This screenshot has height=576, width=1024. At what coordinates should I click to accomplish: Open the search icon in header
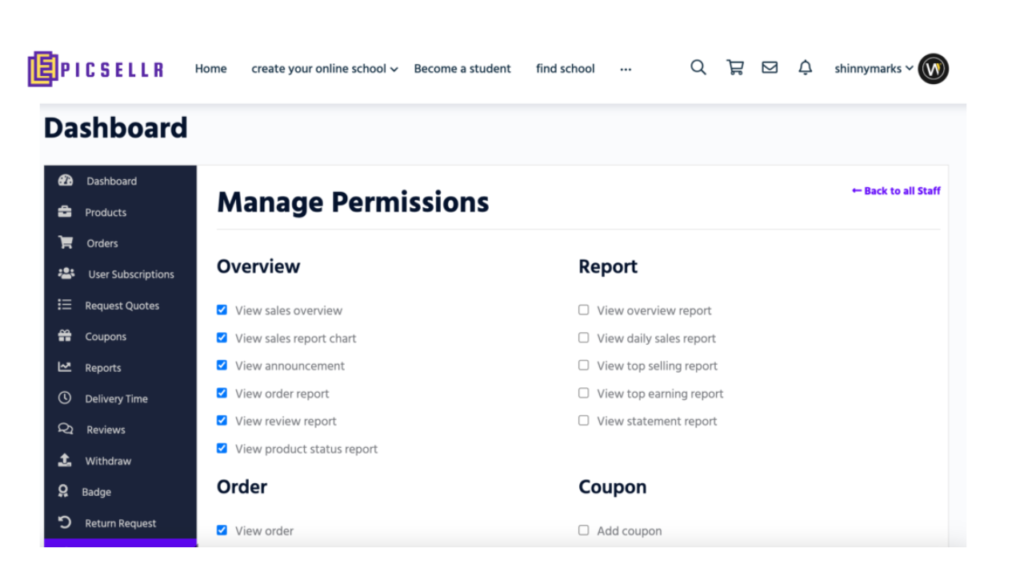(698, 67)
